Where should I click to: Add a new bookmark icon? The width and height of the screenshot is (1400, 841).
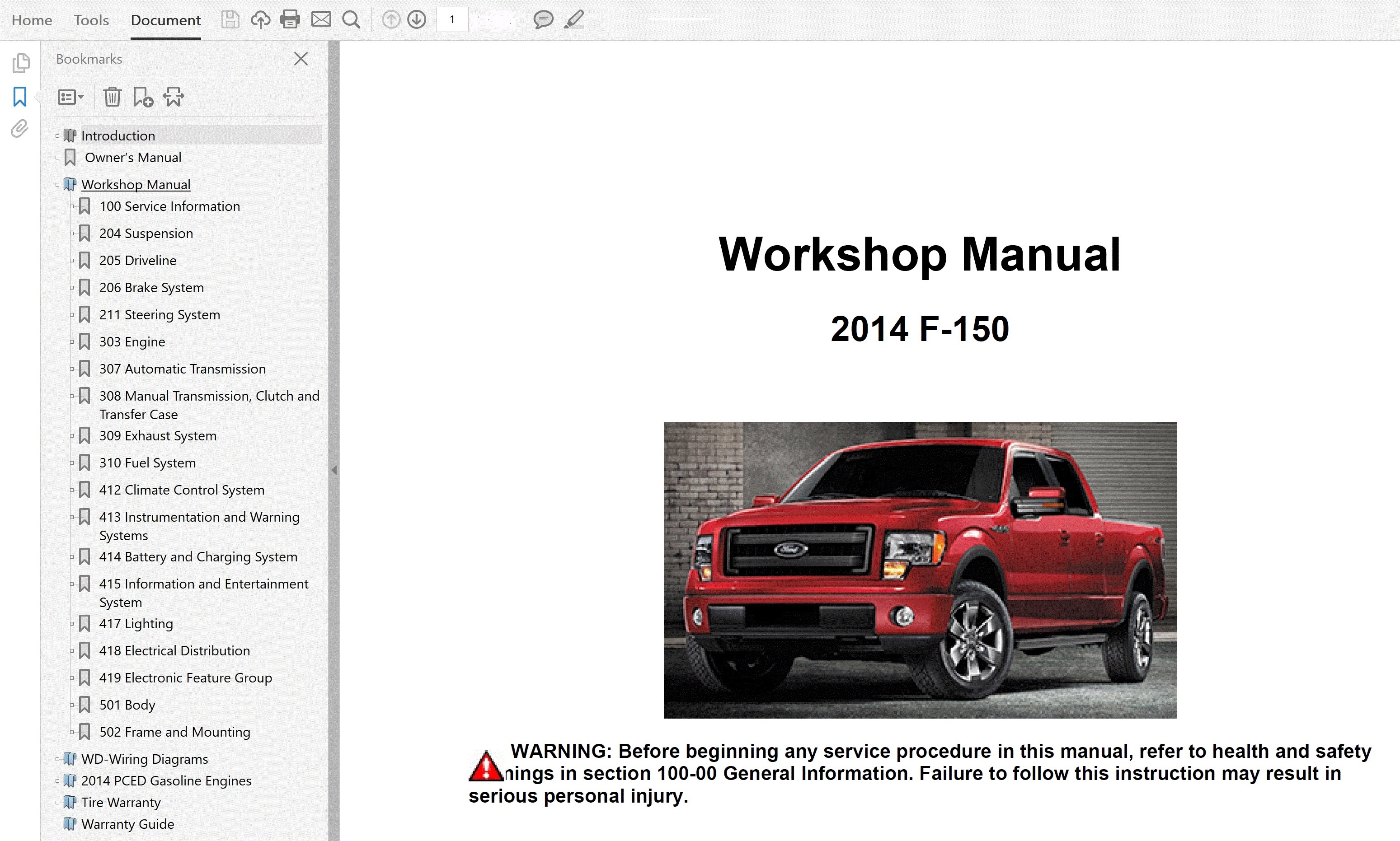click(142, 97)
